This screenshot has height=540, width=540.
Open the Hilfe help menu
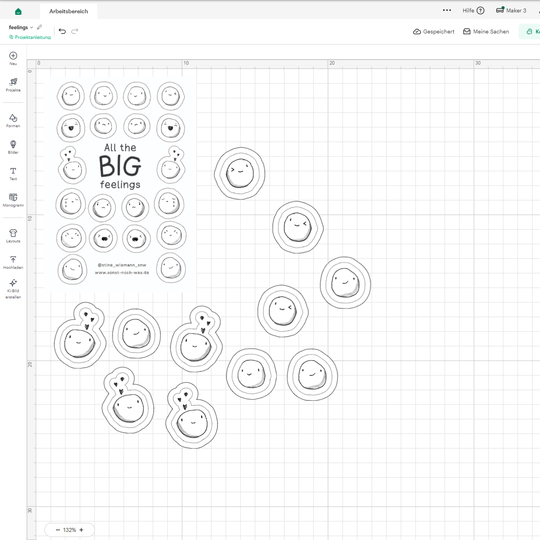coord(473,11)
